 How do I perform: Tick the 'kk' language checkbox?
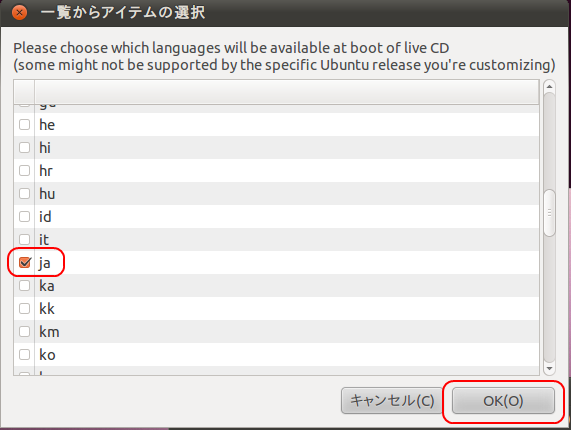point(24,309)
